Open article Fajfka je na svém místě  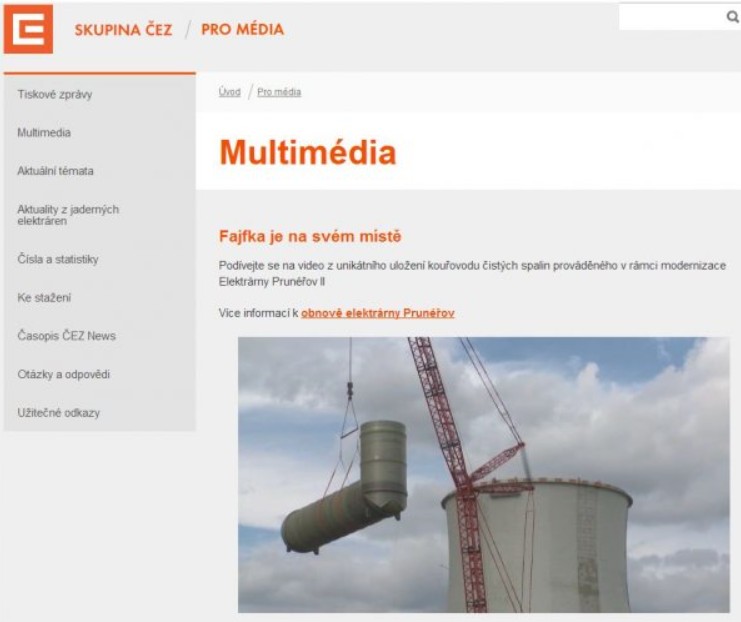click(x=310, y=237)
